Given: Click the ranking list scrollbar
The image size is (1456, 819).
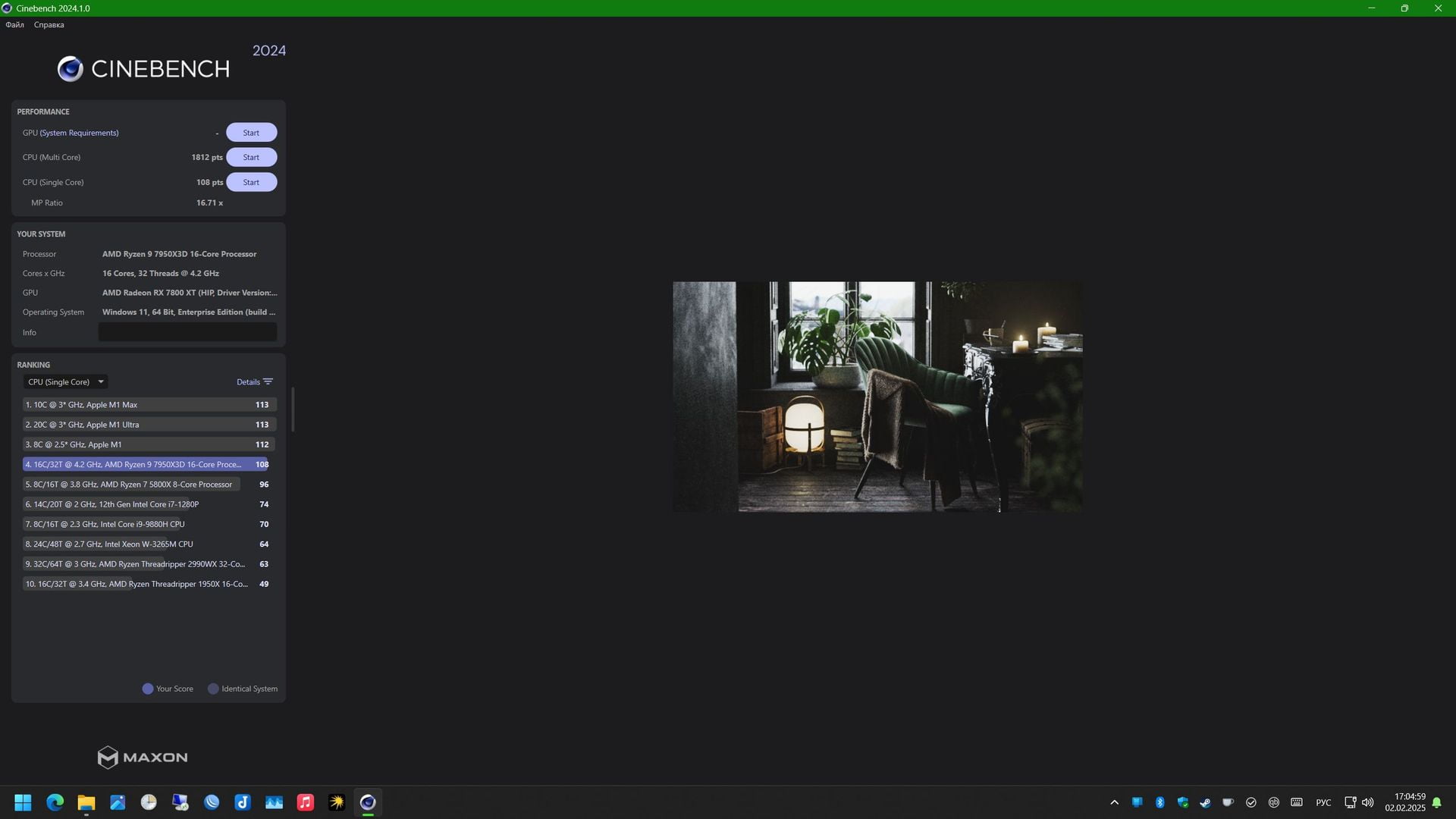Looking at the screenshot, I should [x=293, y=409].
